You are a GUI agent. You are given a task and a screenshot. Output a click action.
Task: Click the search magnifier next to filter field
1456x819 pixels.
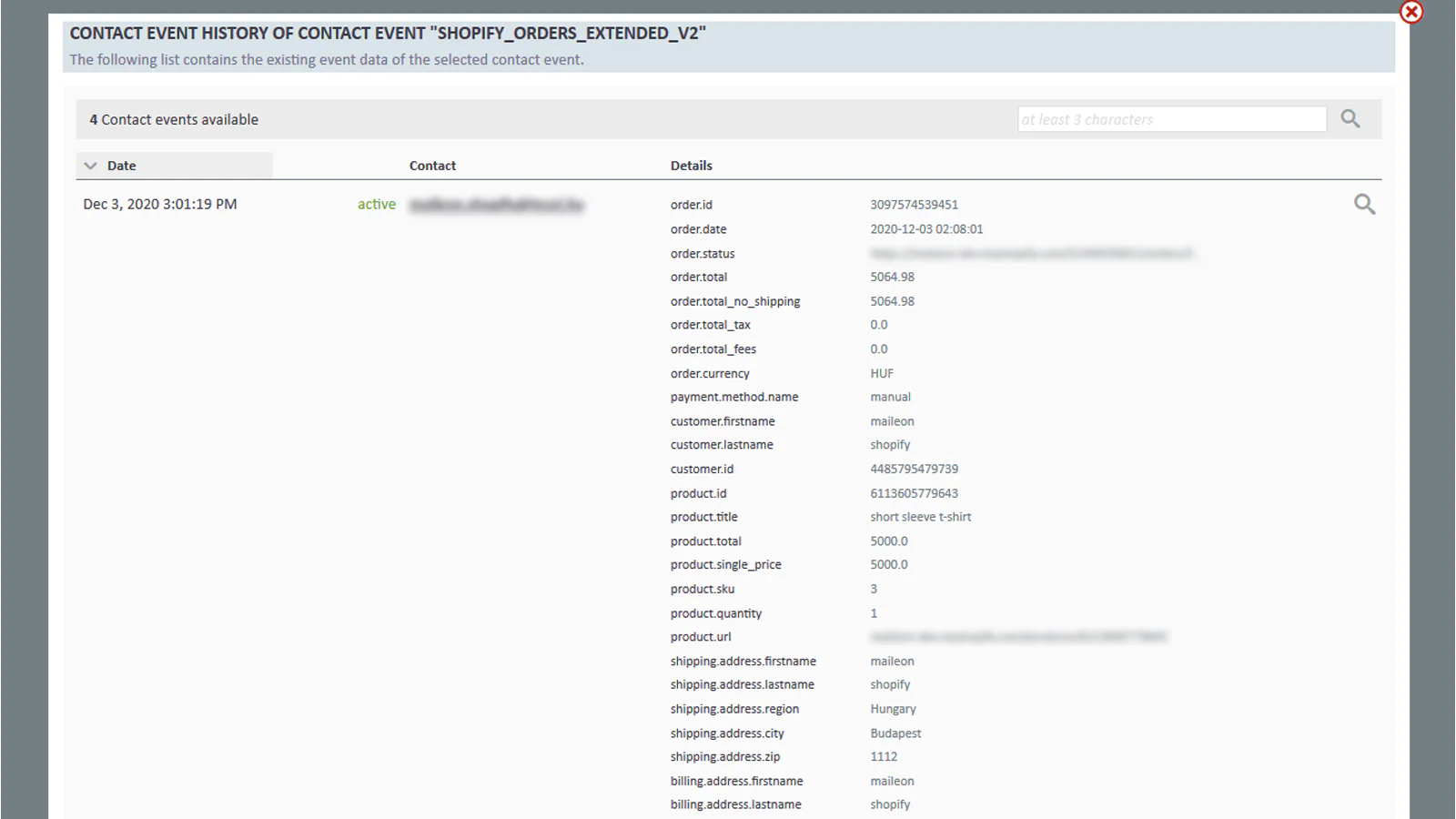pyautogui.click(x=1350, y=119)
